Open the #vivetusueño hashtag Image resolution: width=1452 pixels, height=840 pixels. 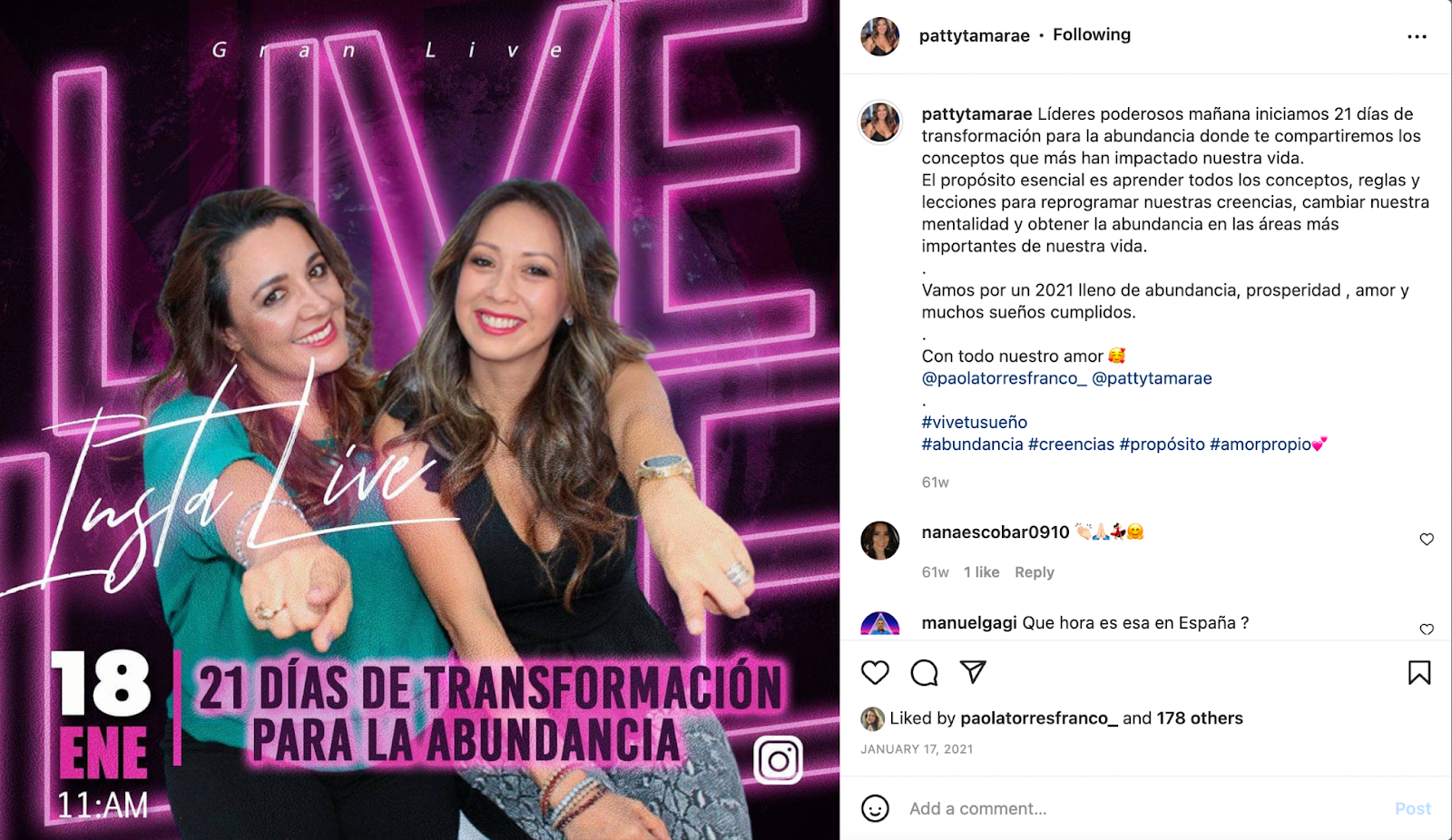click(x=975, y=422)
